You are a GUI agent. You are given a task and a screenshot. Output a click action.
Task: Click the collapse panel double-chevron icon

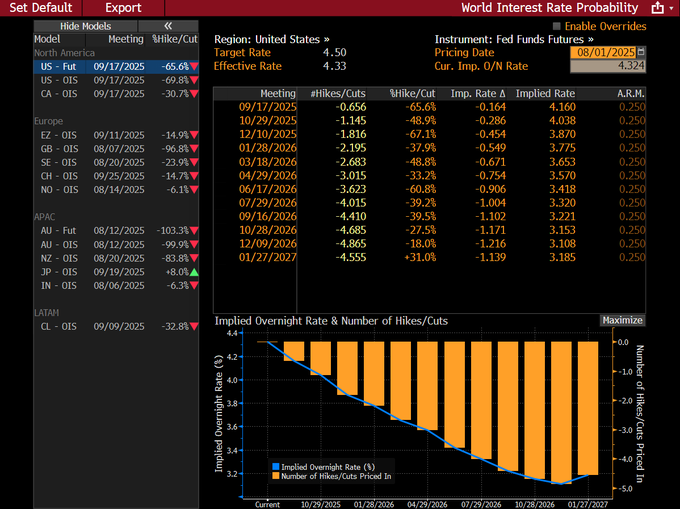167,25
